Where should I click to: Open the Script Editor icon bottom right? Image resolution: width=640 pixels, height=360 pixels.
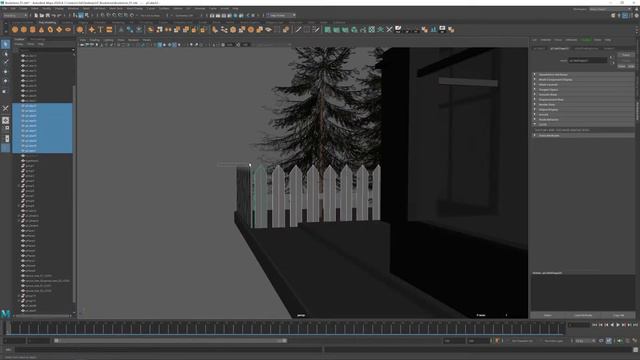pos(636,350)
